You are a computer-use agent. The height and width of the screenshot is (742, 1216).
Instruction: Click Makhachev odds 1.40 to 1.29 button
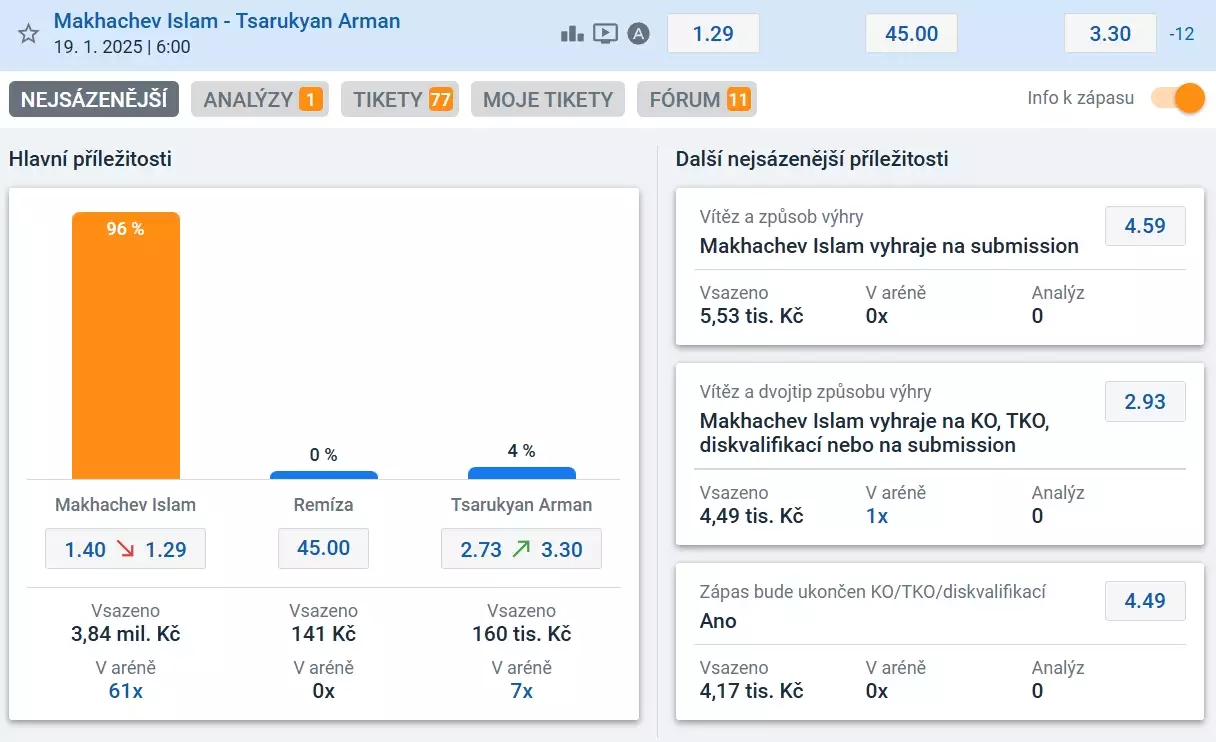(x=125, y=549)
